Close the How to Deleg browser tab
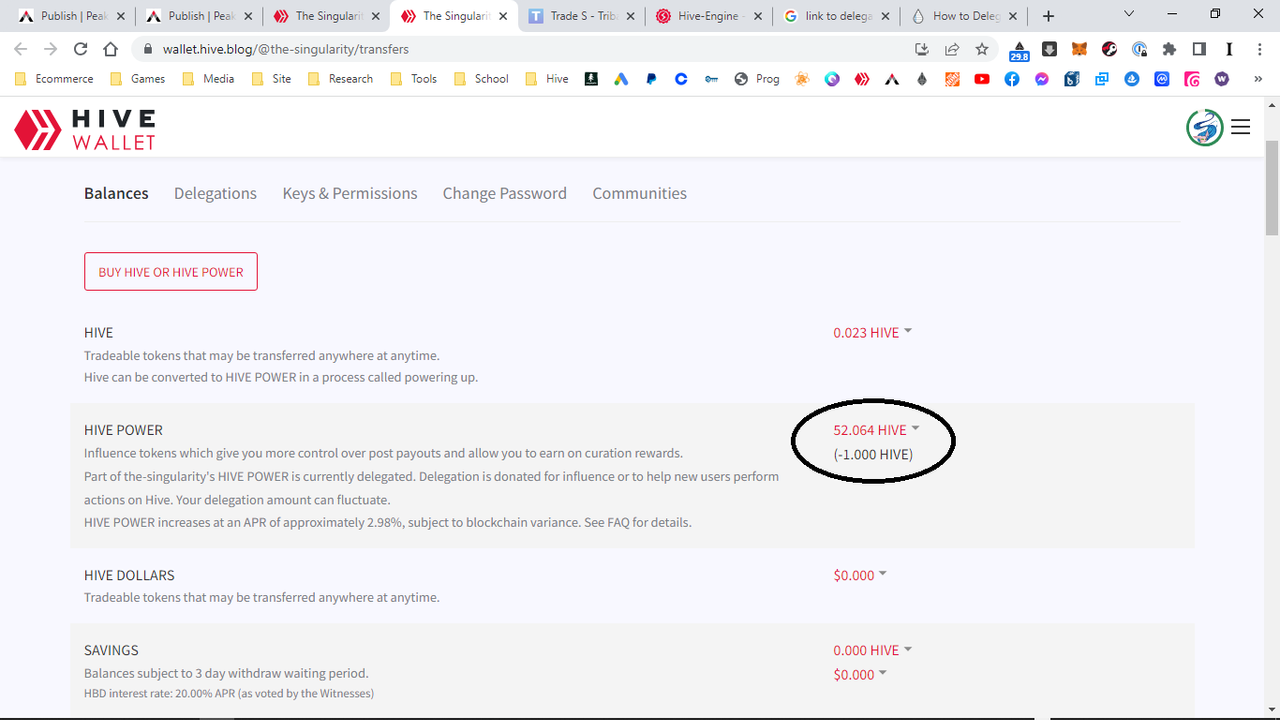 click(1013, 16)
